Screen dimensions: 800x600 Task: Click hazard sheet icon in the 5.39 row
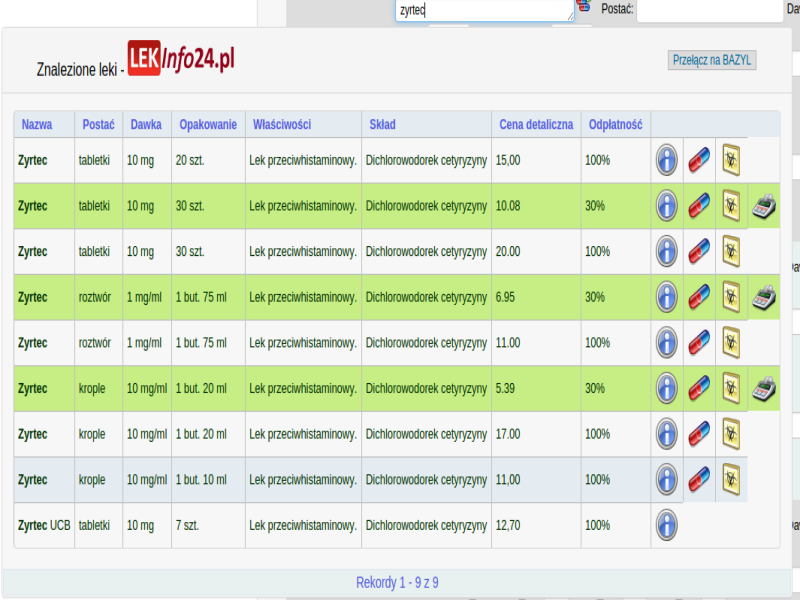(x=731, y=388)
